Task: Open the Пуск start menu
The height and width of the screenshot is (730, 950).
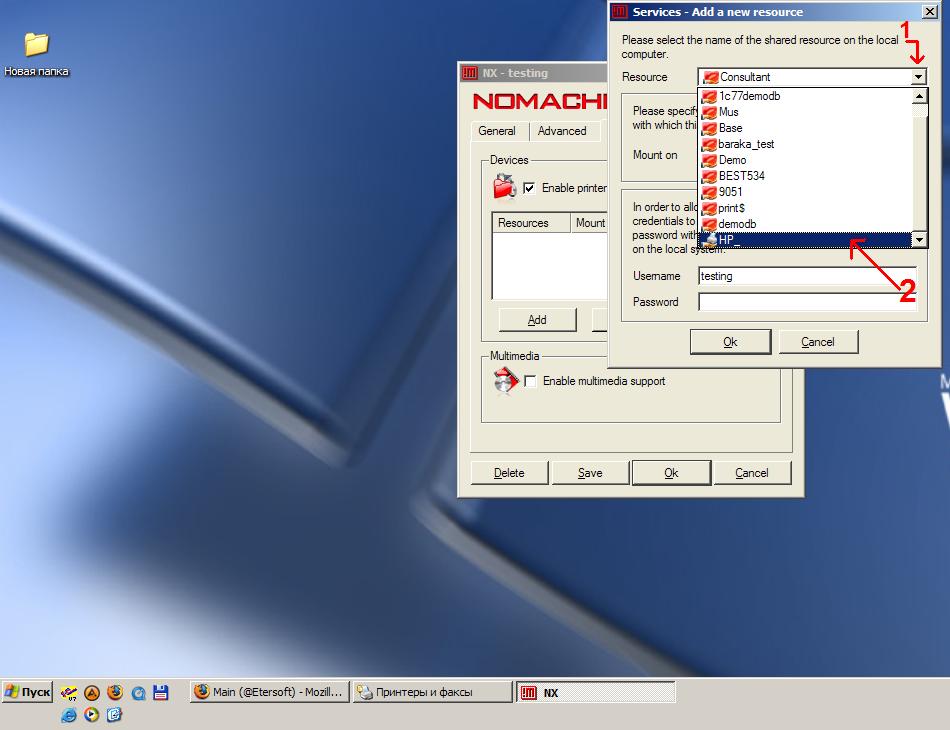Action: [27, 692]
